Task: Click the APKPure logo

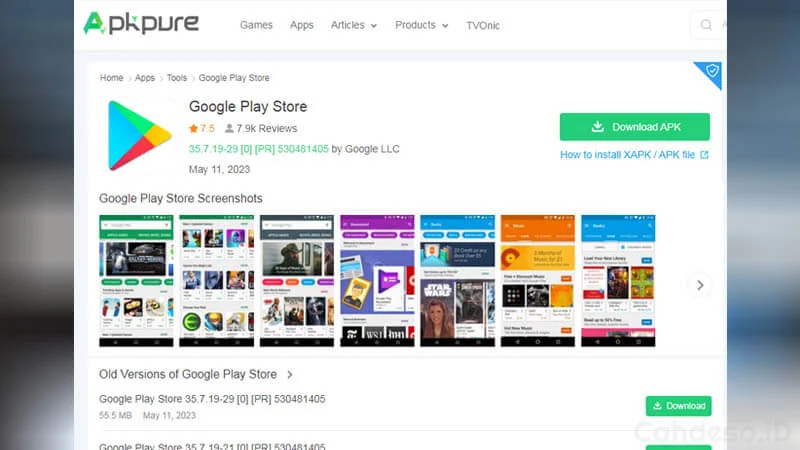Action: (141, 23)
